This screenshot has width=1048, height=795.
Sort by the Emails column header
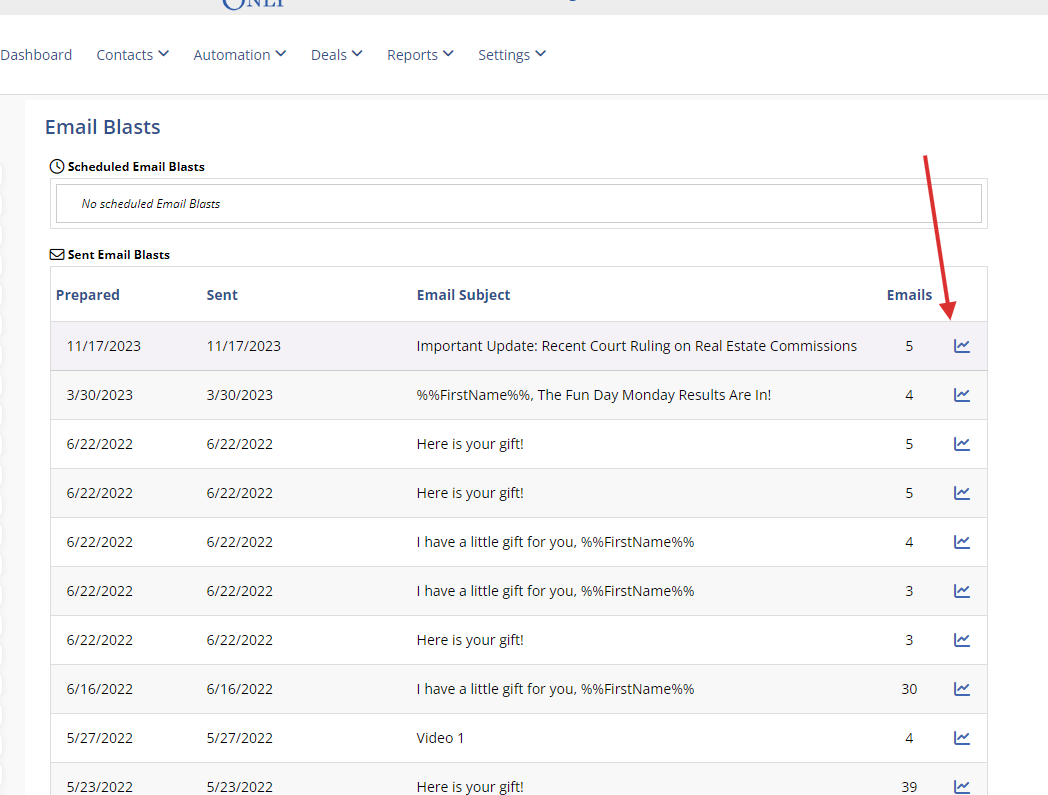click(x=909, y=295)
